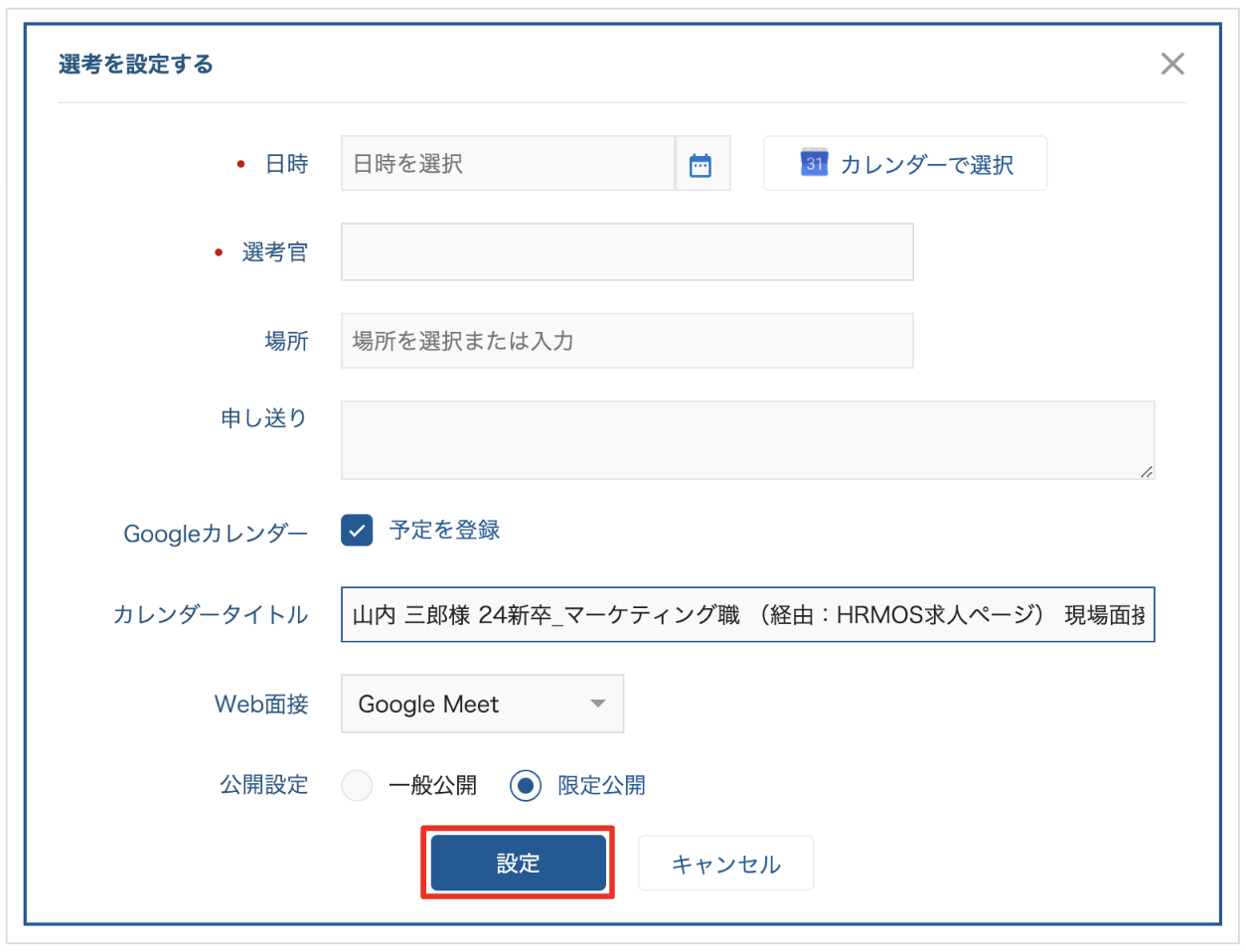
Task: Edit the カレンダータイトル text field
Action: point(745,615)
